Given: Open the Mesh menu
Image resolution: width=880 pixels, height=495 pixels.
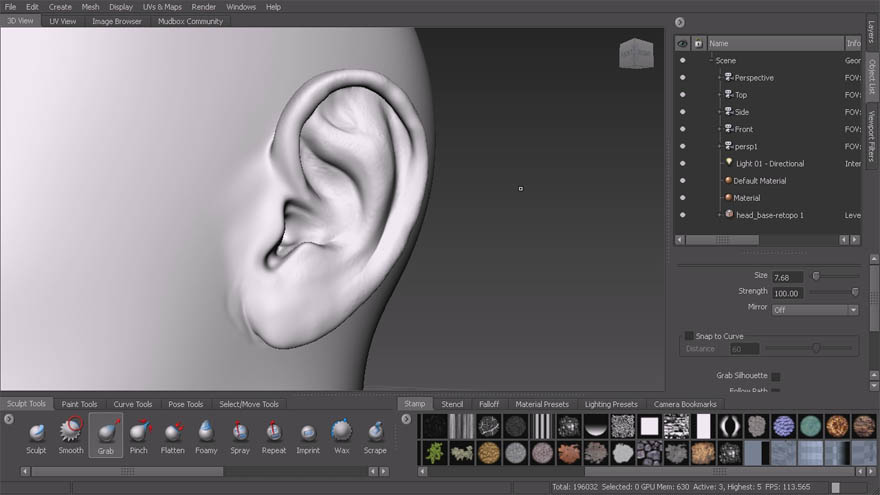Looking at the screenshot, I should (x=90, y=7).
